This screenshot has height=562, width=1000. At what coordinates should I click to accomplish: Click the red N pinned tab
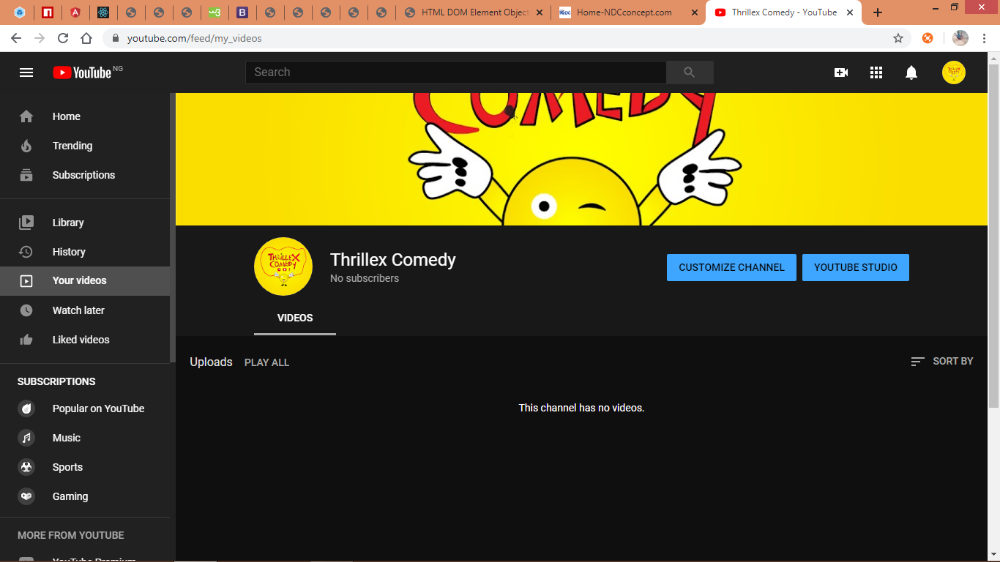click(47, 12)
